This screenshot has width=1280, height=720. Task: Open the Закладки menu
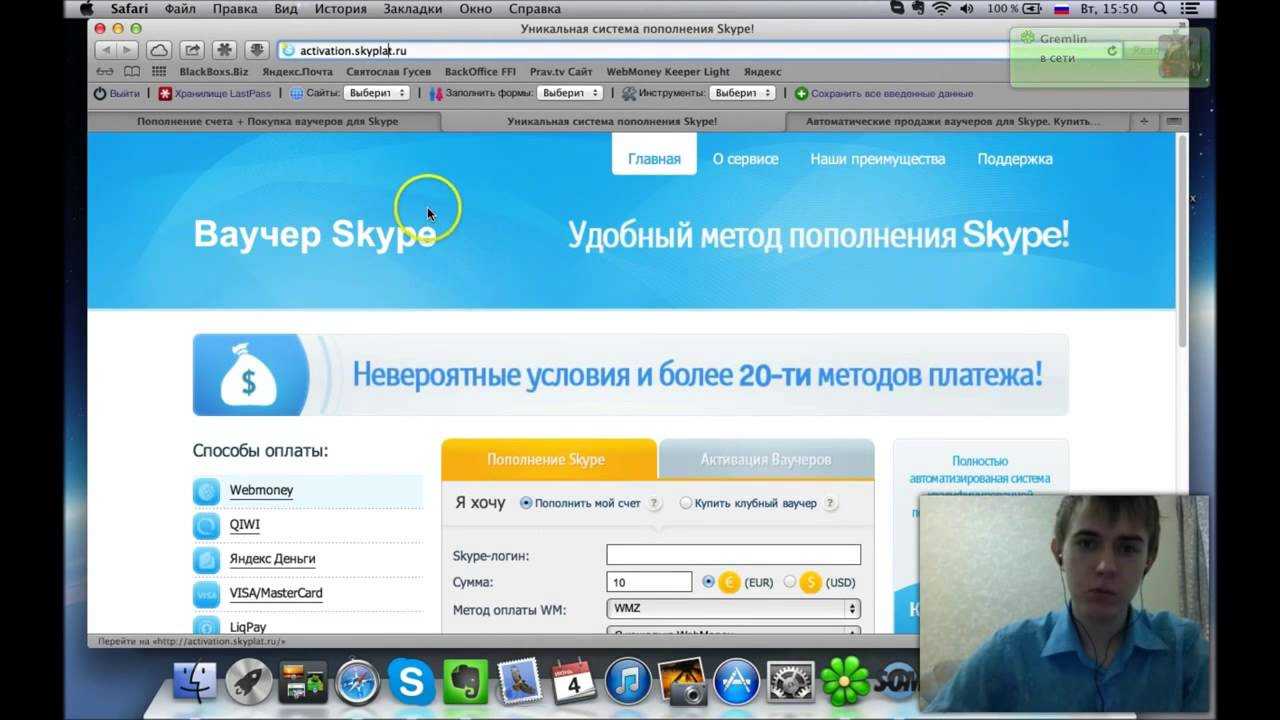pyautogui.click(x=411, y=9)
